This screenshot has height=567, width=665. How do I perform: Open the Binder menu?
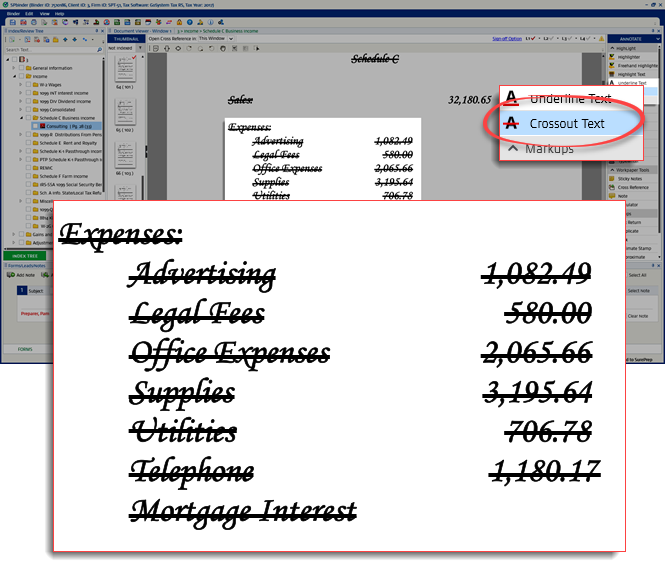tap(13, 14)
